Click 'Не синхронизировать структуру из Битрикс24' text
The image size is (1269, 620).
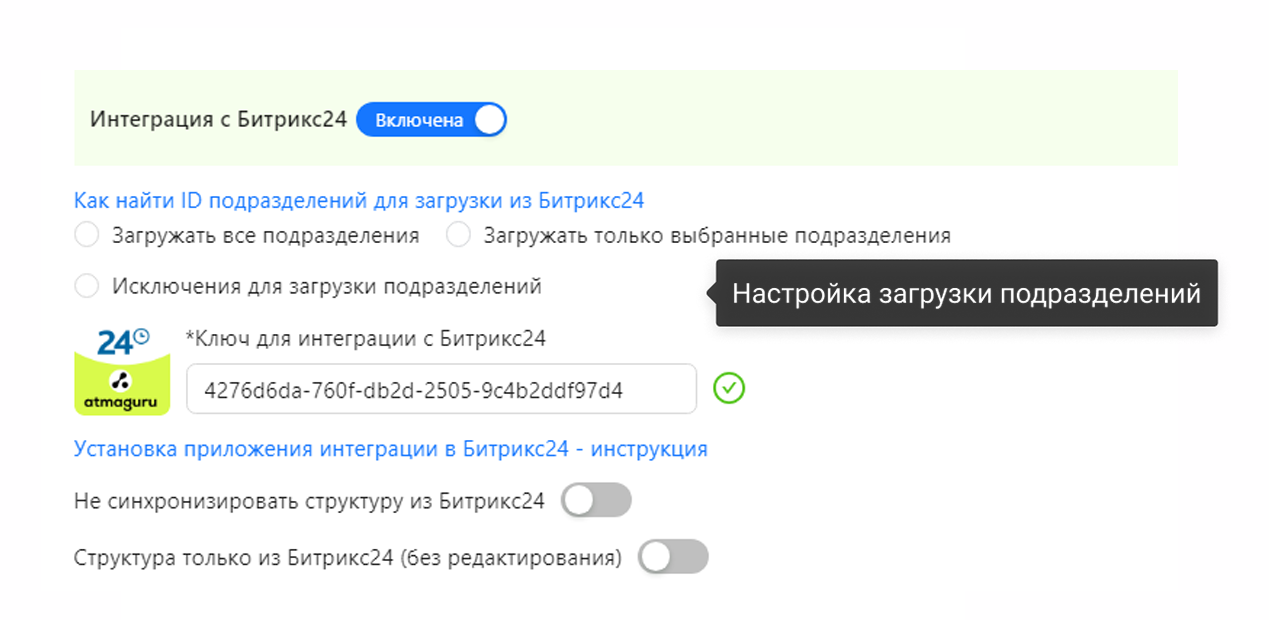tap(310, 501)
